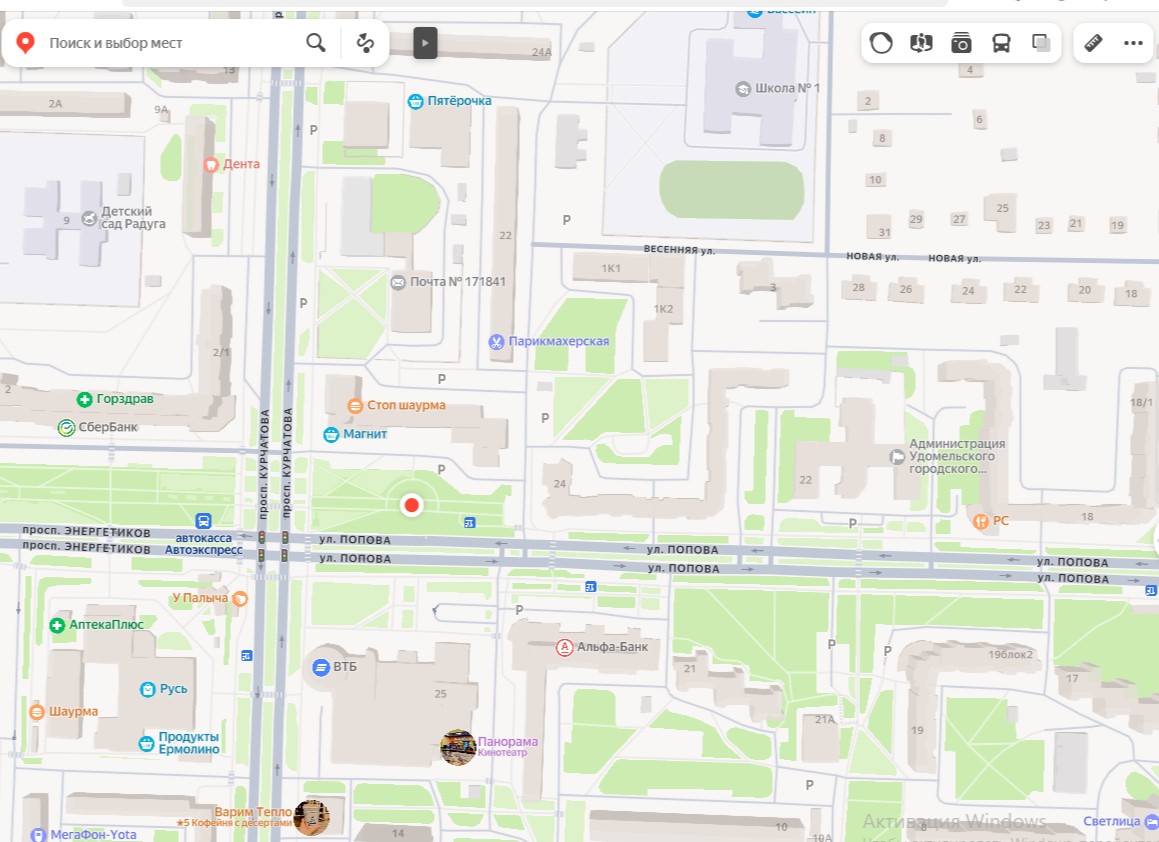The width and height of the screenshot is (1159, 842).
Task: Click the red location dot marker
Action: pos(411,506)
